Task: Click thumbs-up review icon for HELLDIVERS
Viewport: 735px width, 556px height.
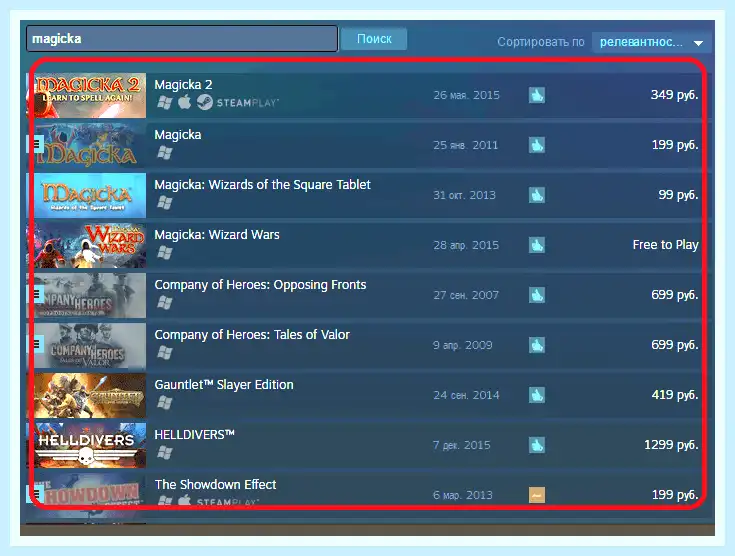Action: point(537,445)
